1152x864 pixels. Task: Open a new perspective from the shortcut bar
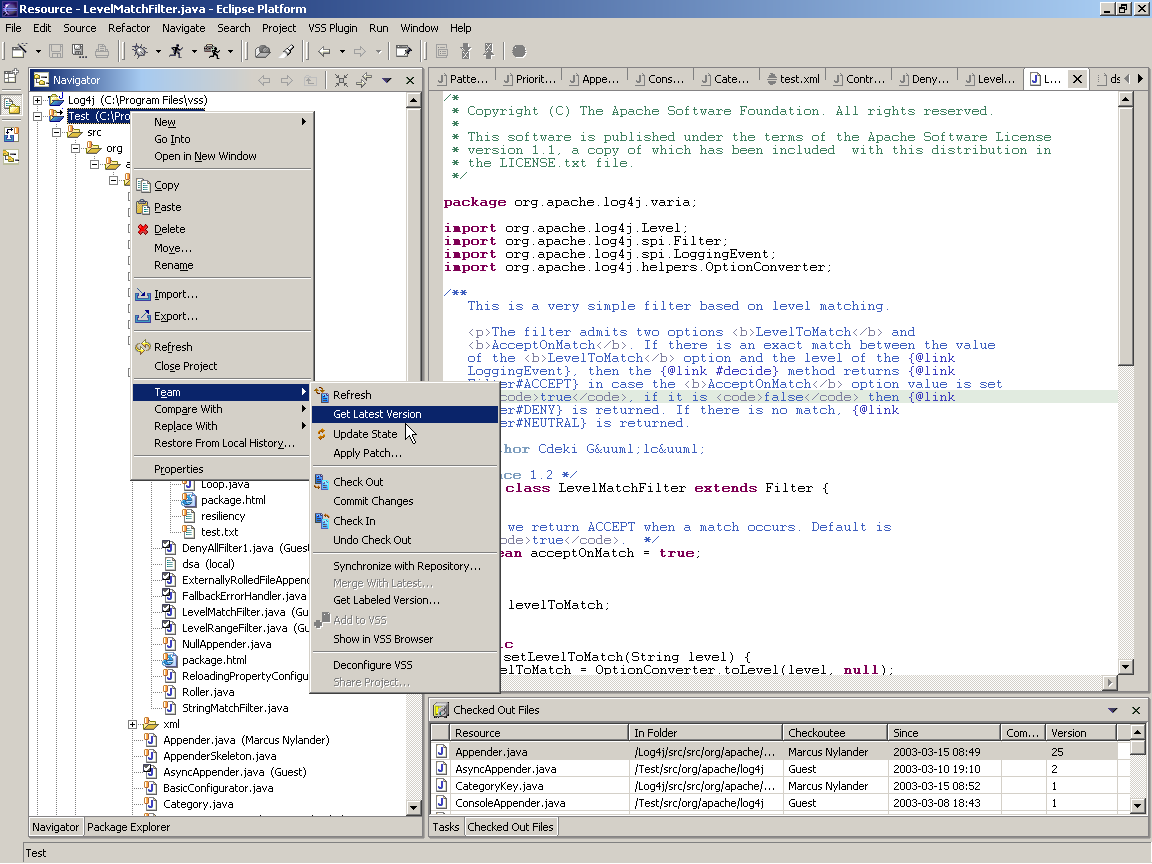(11, 77)
